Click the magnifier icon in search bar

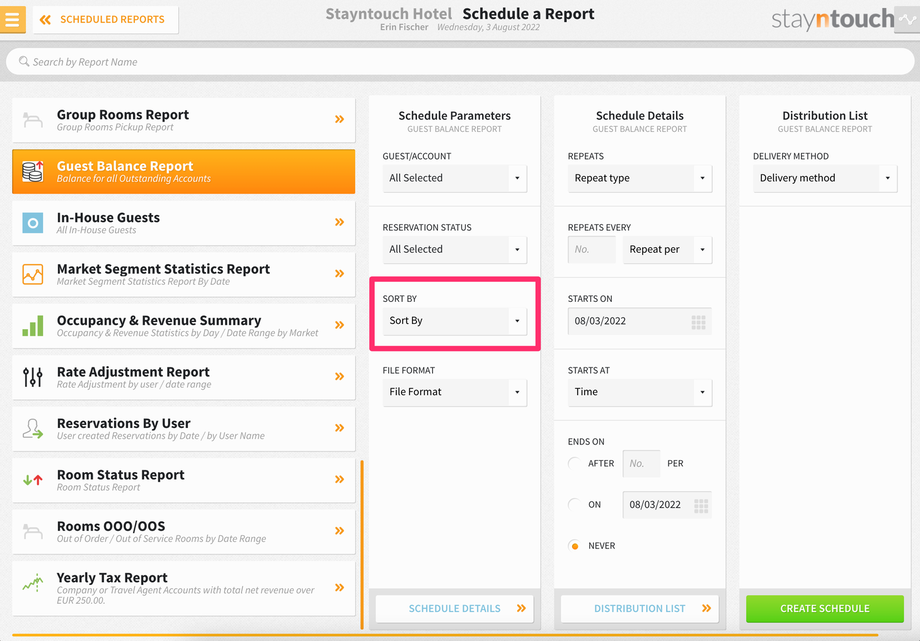24,62
